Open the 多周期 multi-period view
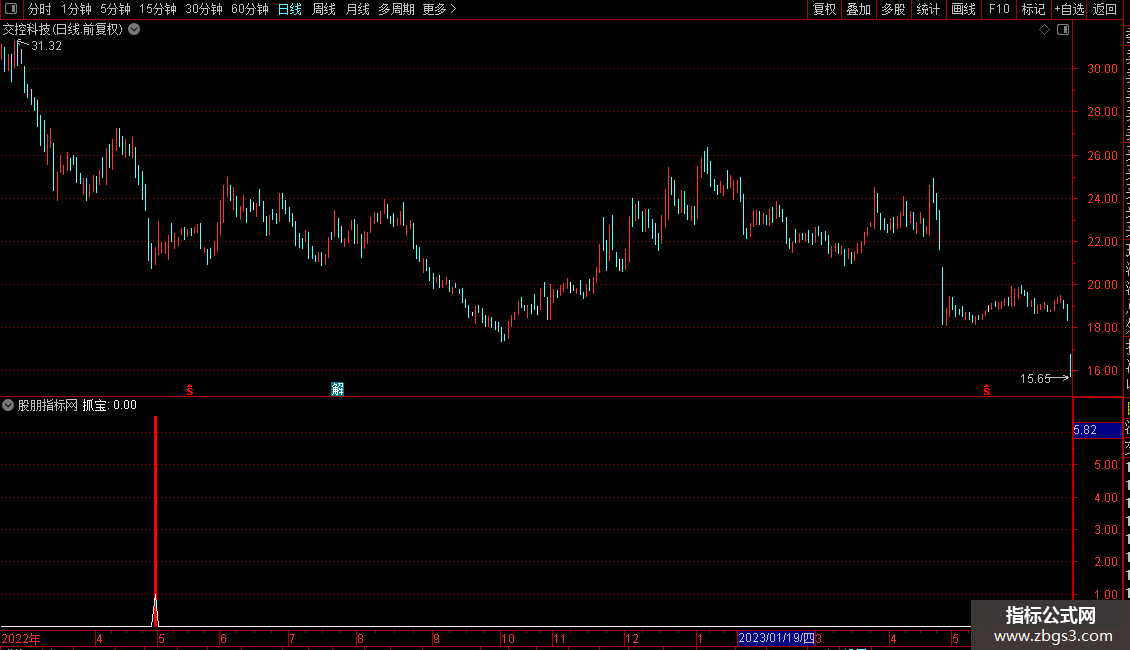1130x650 pixels. [396, 9]
